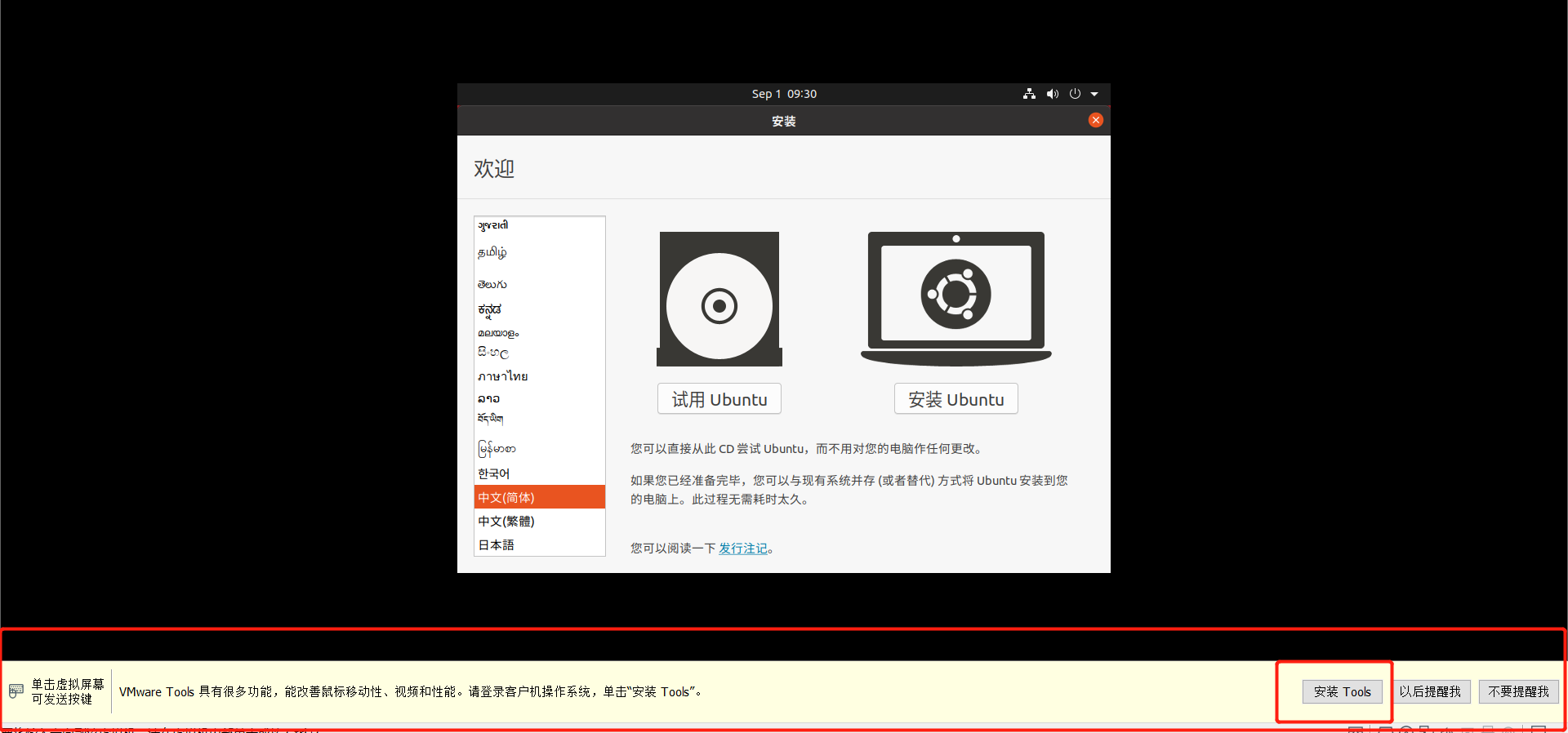Expand the system menu arrow in top bar
The height and width of the screenshot is (733, 1568).
point(1094,94)
